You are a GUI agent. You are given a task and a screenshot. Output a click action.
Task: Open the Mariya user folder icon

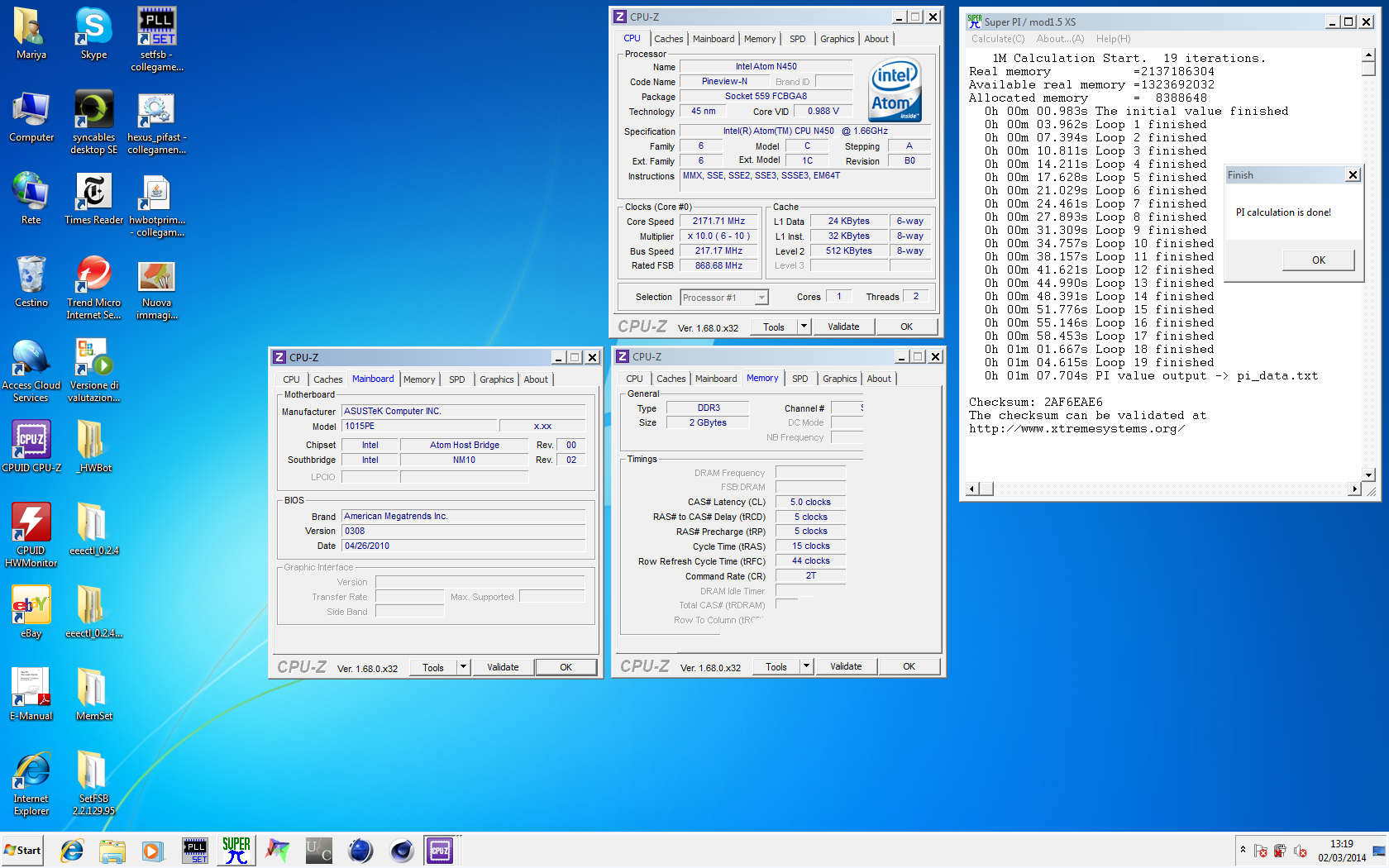coord(31,33)
